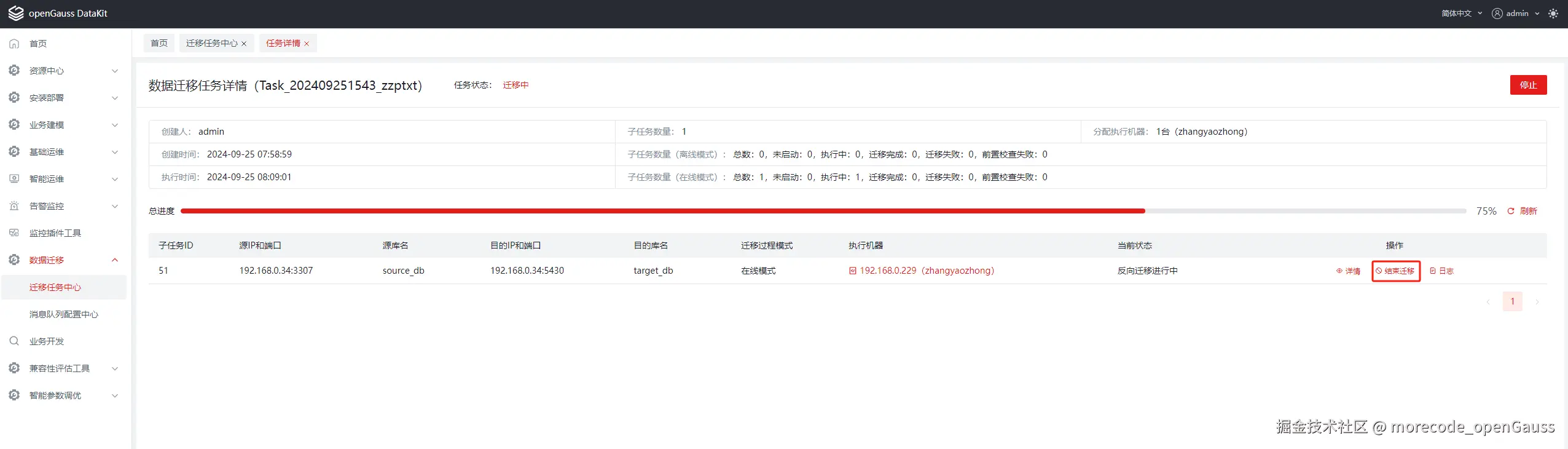The image size is (1568, 449).
Task: Toggle the light/dark theme sun icon
Action: [1553, 14]
